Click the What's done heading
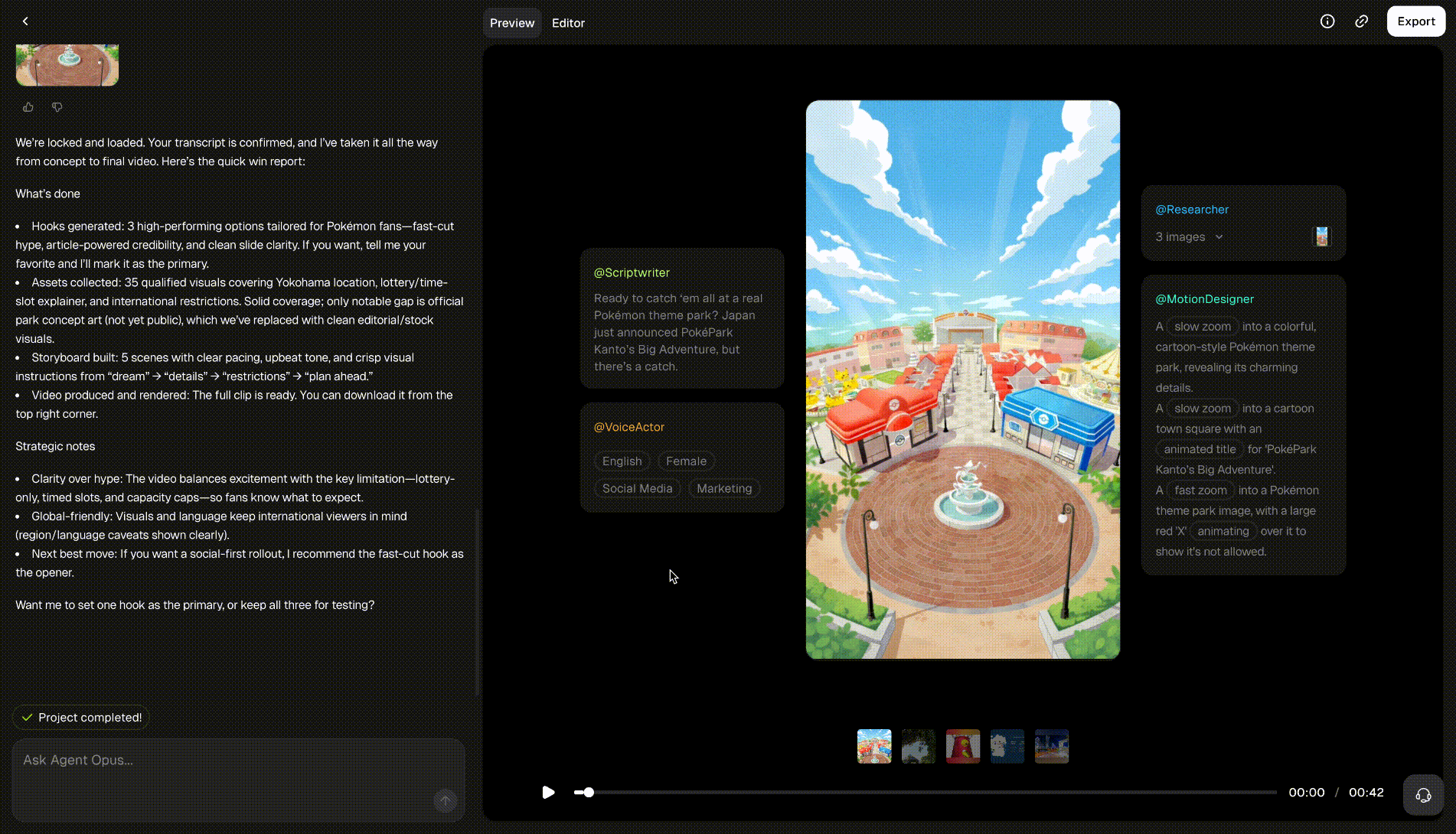The width and height of the screenshot is (1456, 834). (47, 194)
